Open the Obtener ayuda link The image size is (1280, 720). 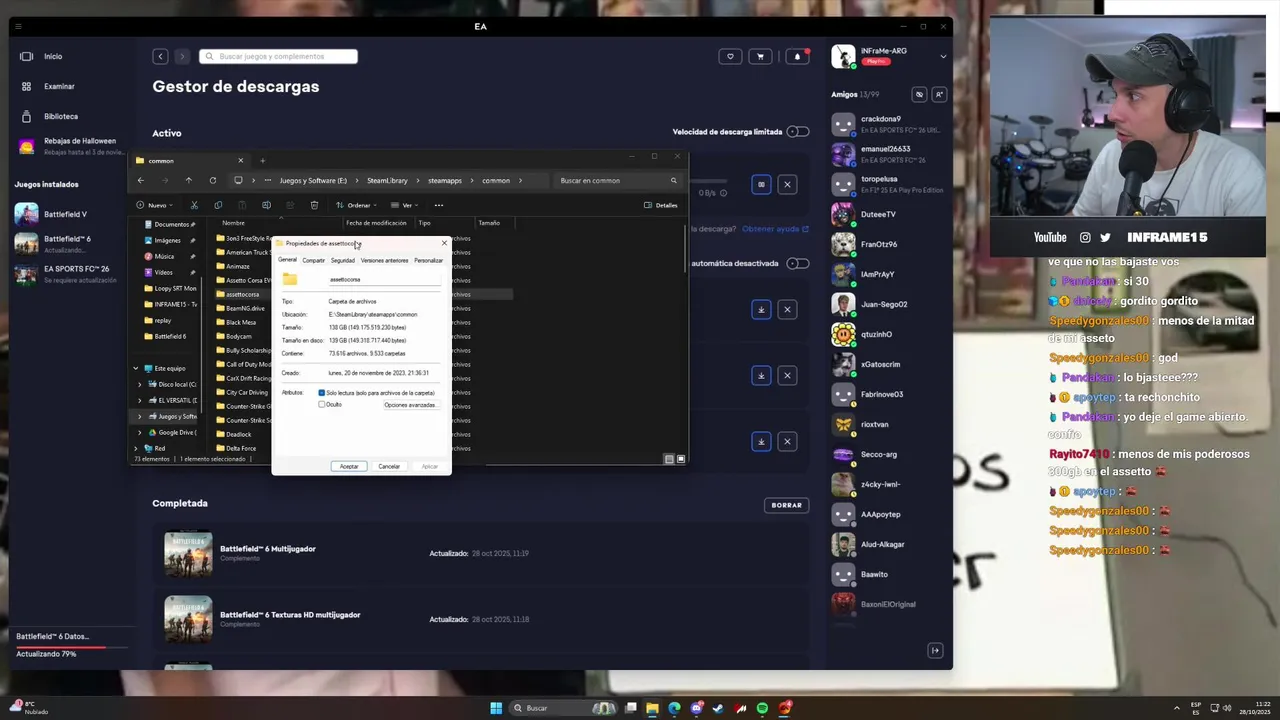coord(776,229)
